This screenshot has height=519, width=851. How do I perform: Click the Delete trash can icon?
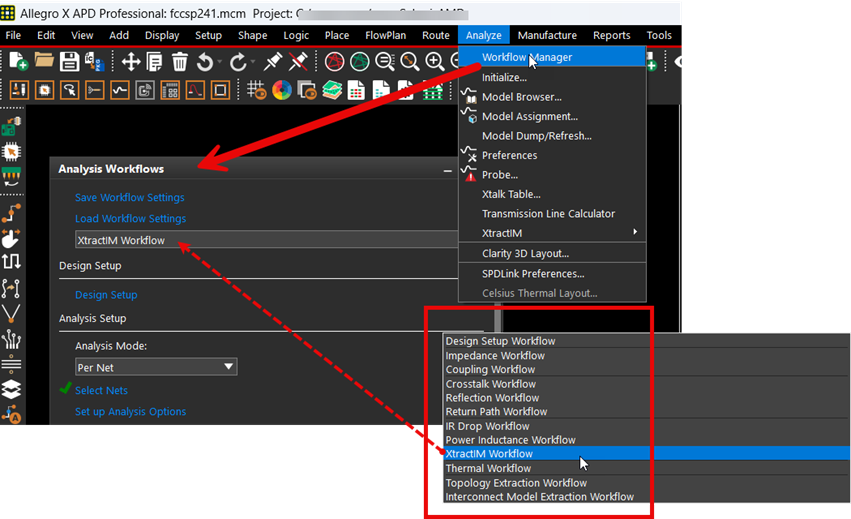(180, 62)
